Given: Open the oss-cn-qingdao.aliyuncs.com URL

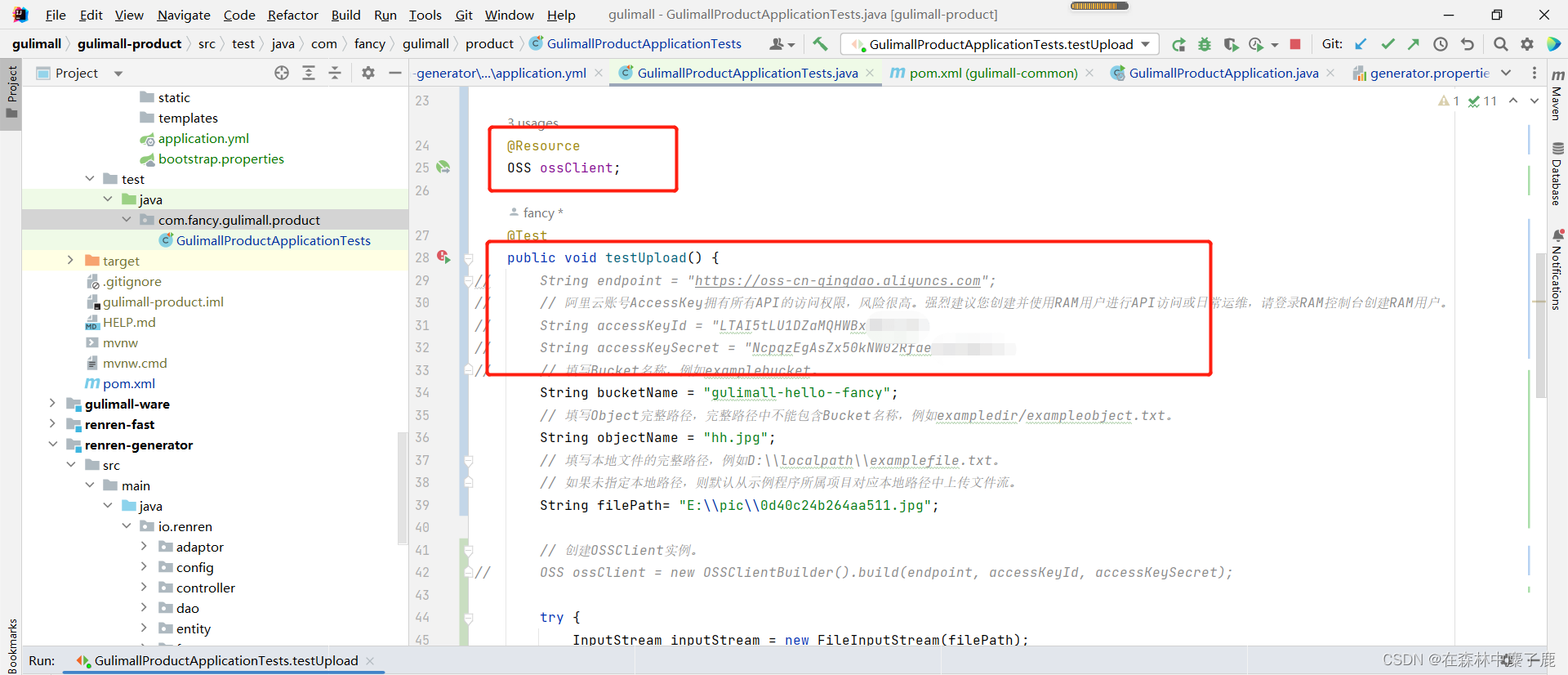Looking at the screenshot, I should 837,280.
